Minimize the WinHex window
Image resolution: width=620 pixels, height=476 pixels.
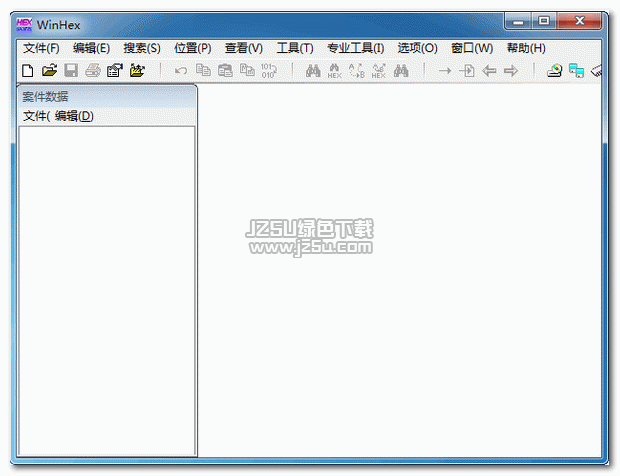coord(518,21)
